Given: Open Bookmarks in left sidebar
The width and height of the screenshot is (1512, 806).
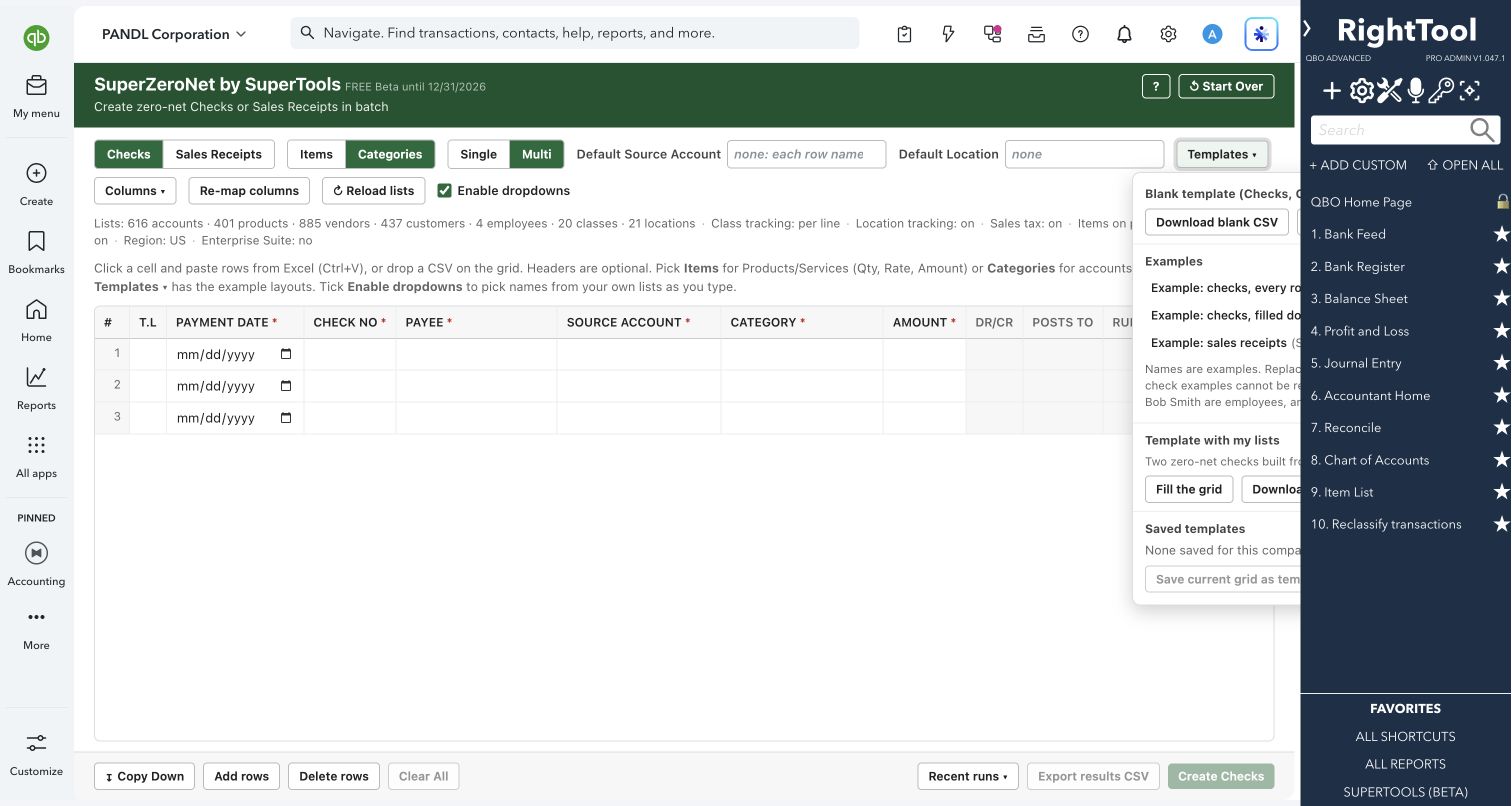Looking at the screenshot, I should 36,252.
